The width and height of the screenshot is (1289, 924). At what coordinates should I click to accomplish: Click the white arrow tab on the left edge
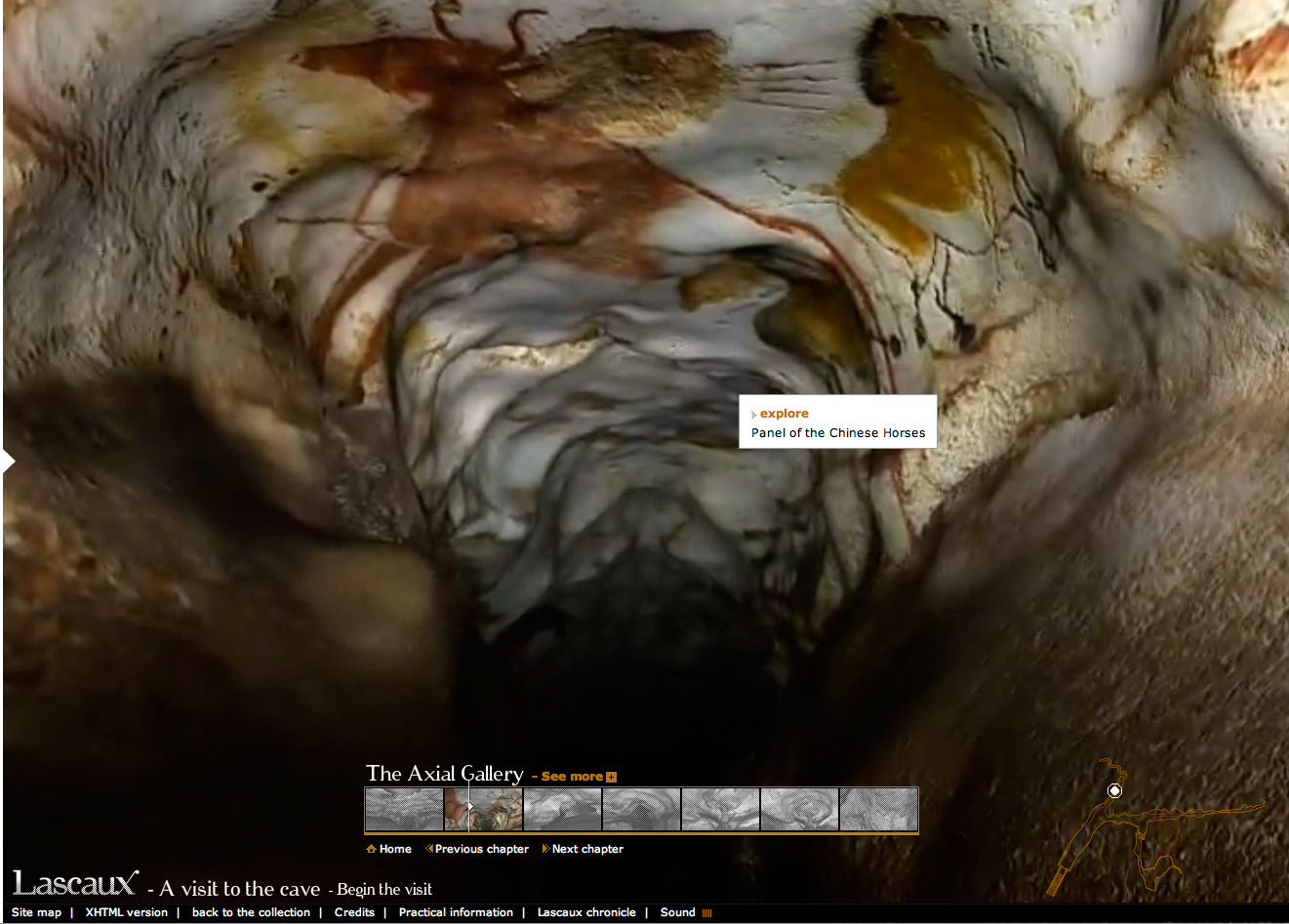click(x=9, y=462)
